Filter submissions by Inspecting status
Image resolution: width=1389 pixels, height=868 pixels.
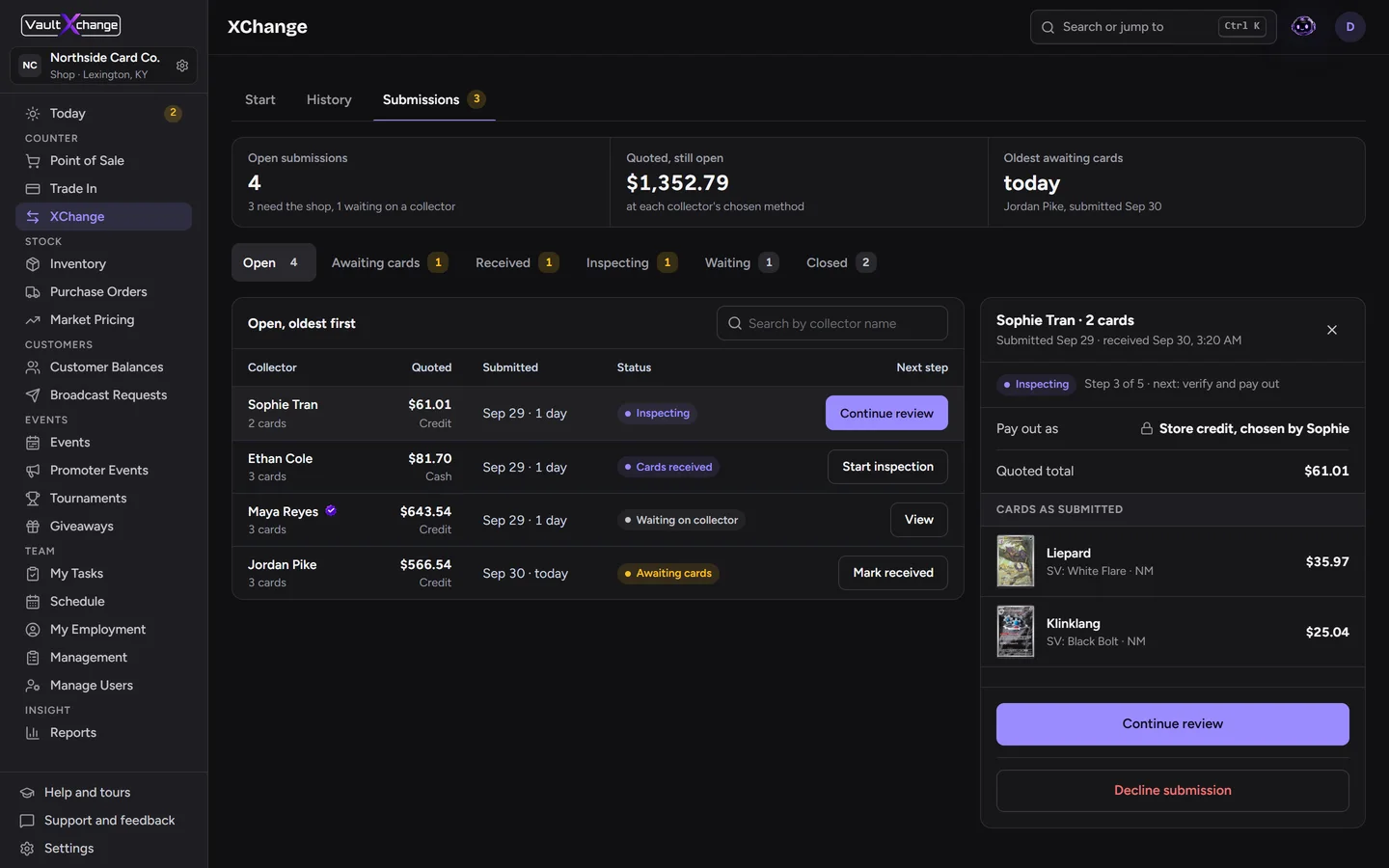(632, 262)
